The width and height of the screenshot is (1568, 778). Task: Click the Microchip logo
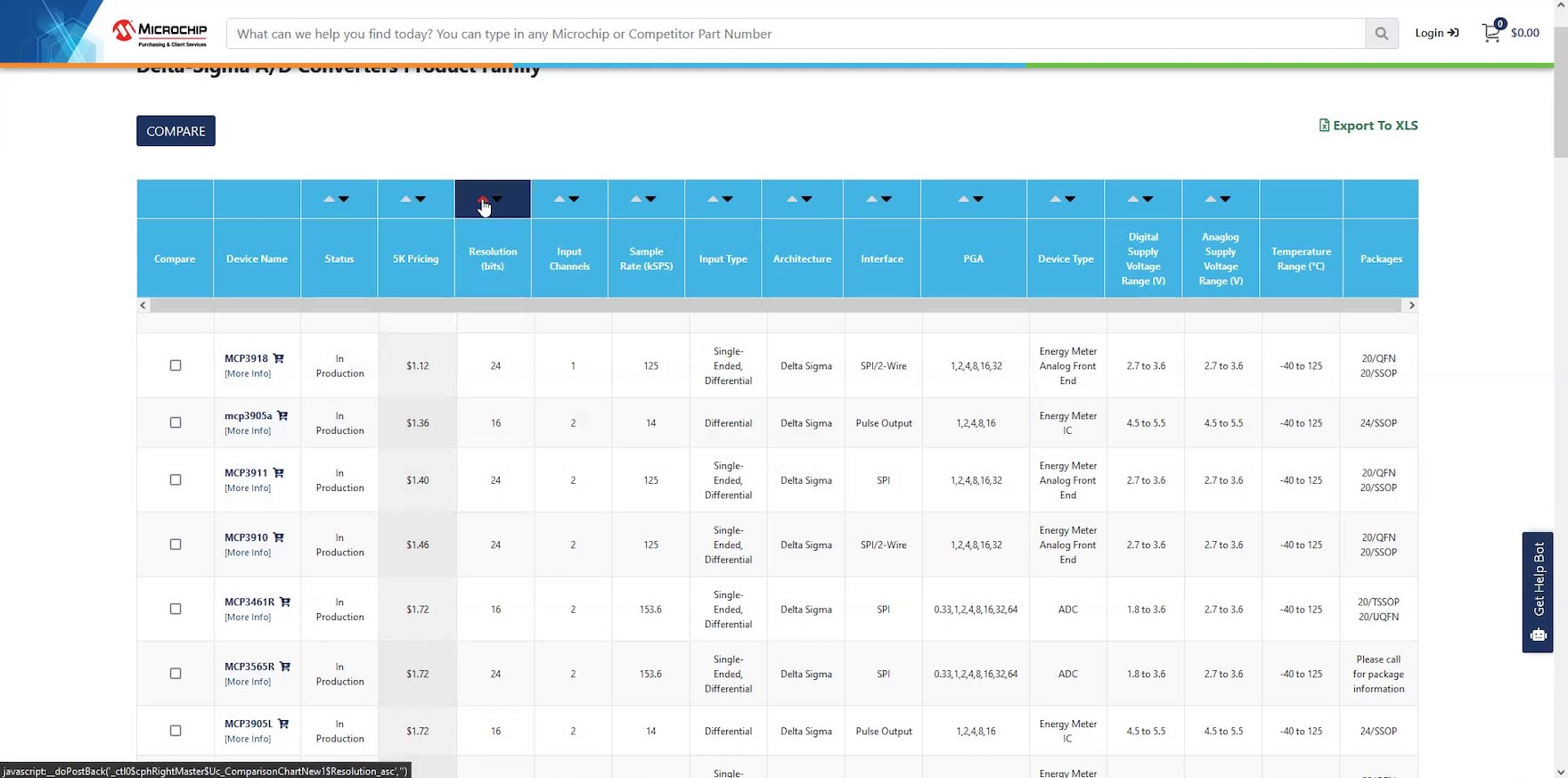coord(160,33)
